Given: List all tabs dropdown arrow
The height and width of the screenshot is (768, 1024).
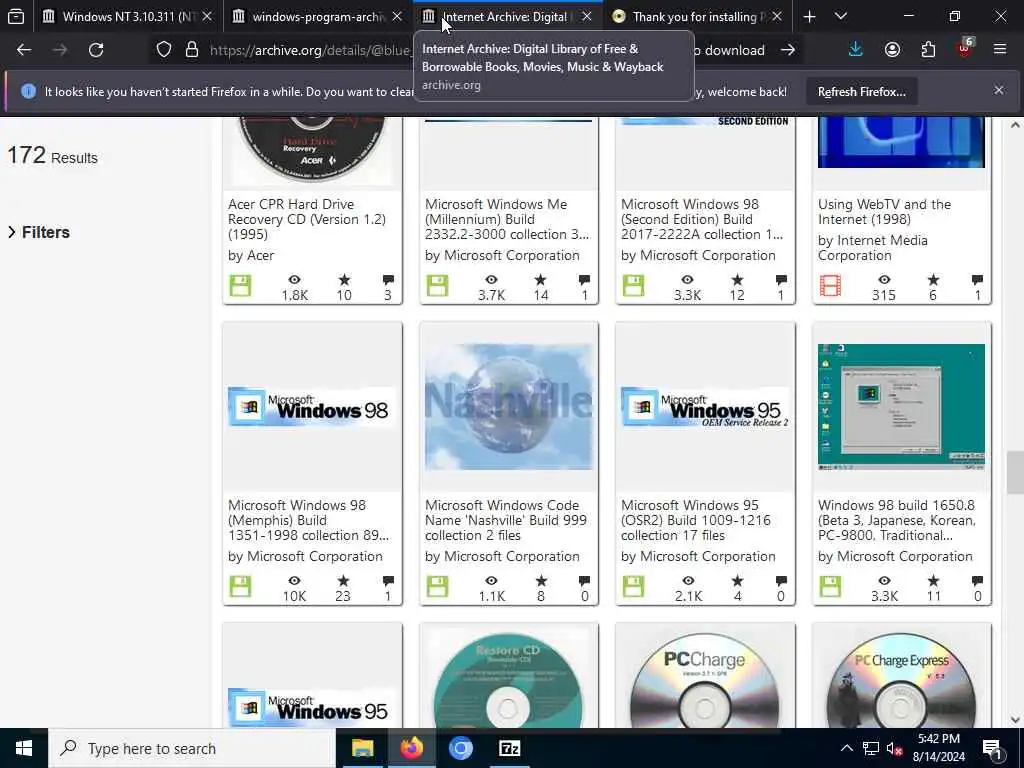Looking at the screenshot, I should coord(841,16).
